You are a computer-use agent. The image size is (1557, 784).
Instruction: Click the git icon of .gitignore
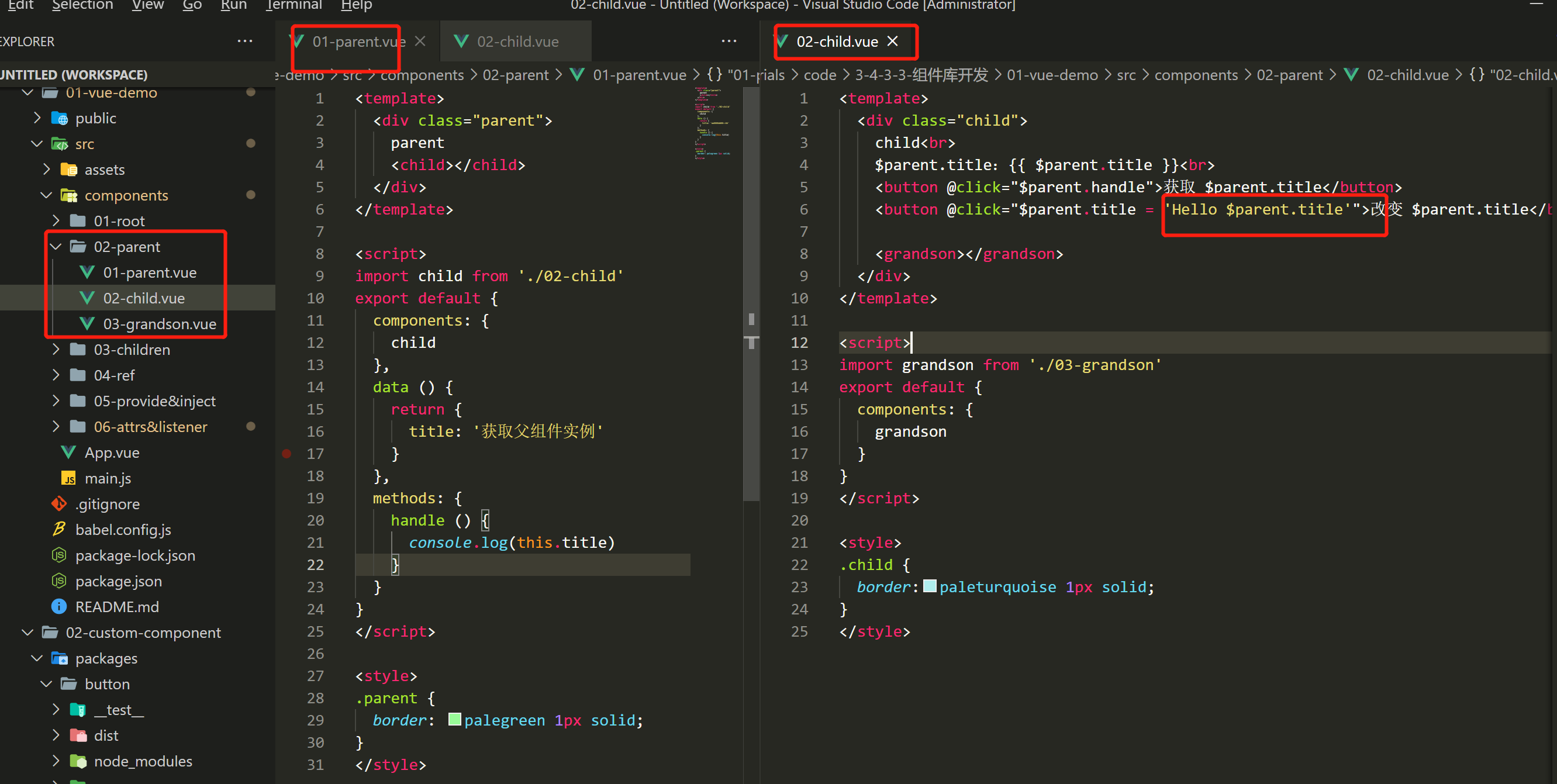[59, 503]
